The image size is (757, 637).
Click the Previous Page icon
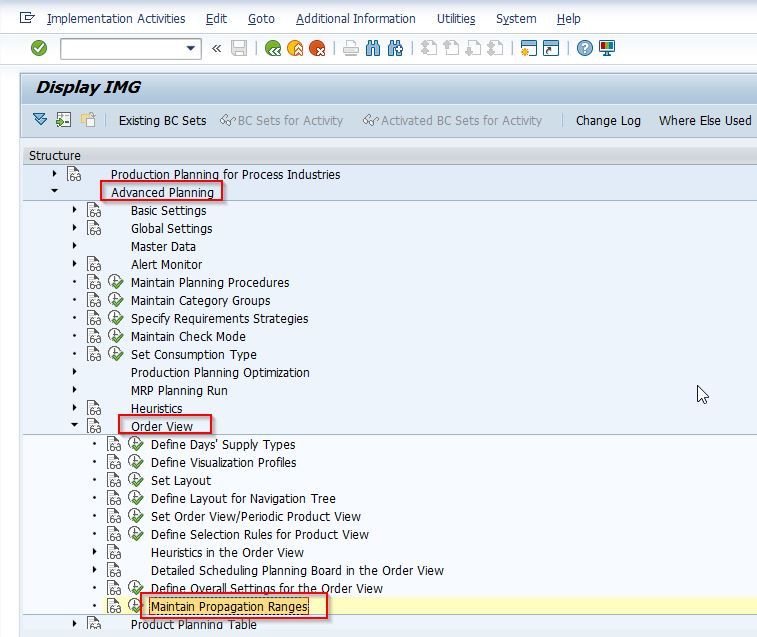click(451, 48)
